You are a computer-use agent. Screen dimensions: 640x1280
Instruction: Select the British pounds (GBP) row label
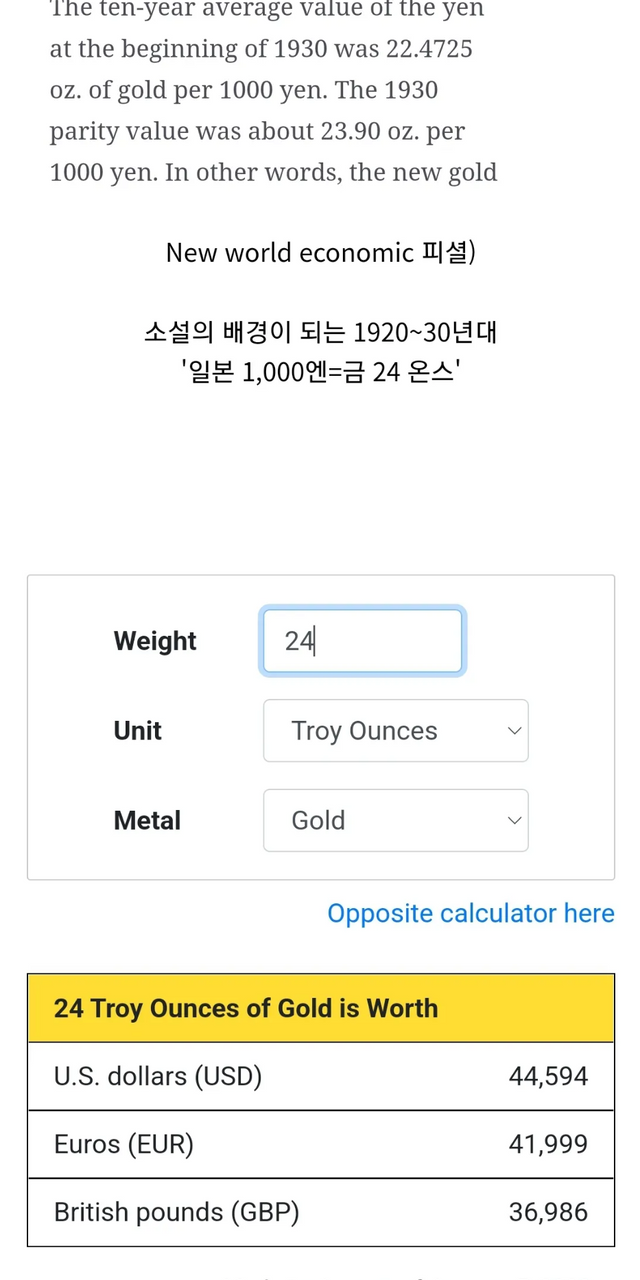coord(177,1213)
